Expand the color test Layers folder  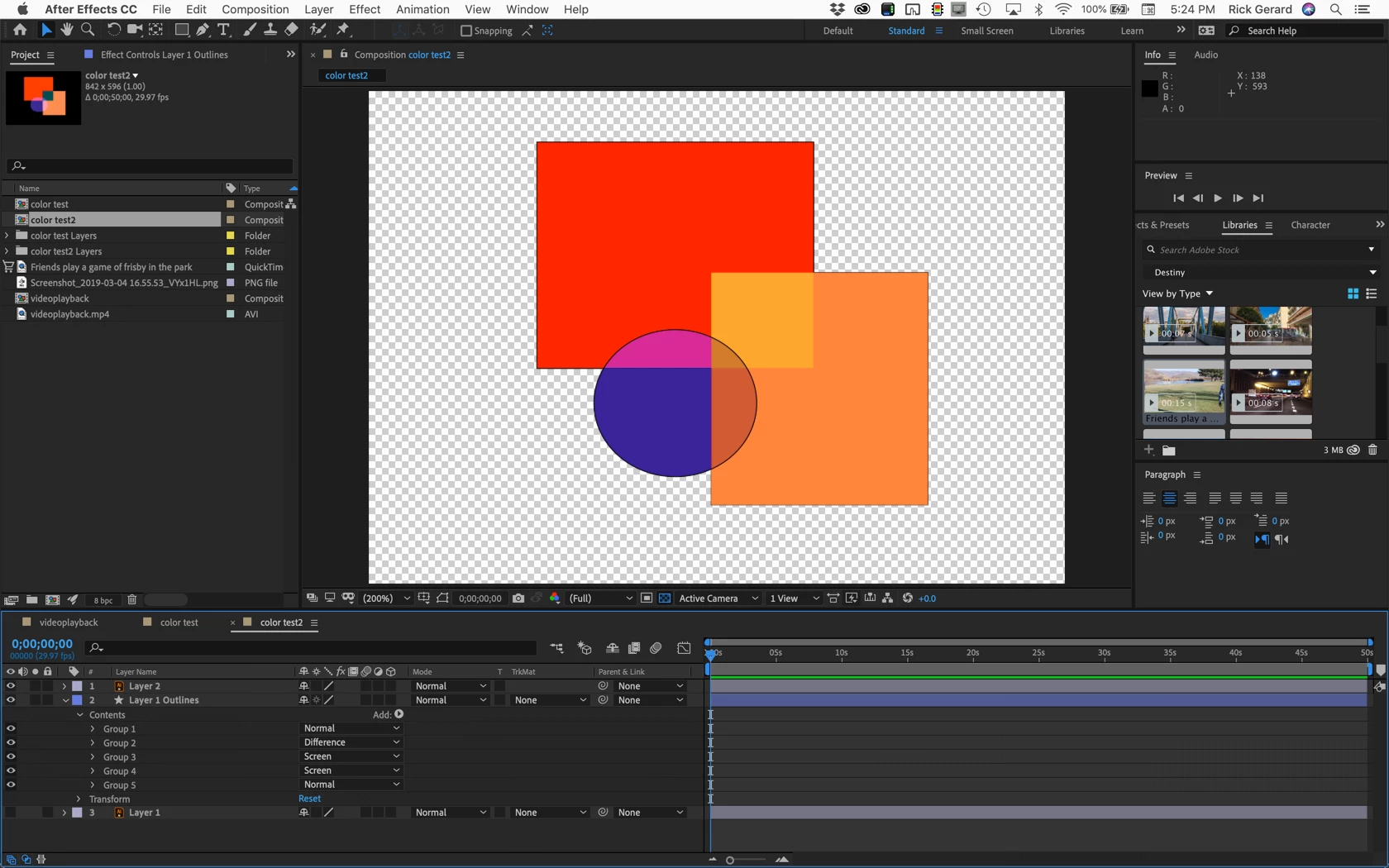[x=7, y=236]
